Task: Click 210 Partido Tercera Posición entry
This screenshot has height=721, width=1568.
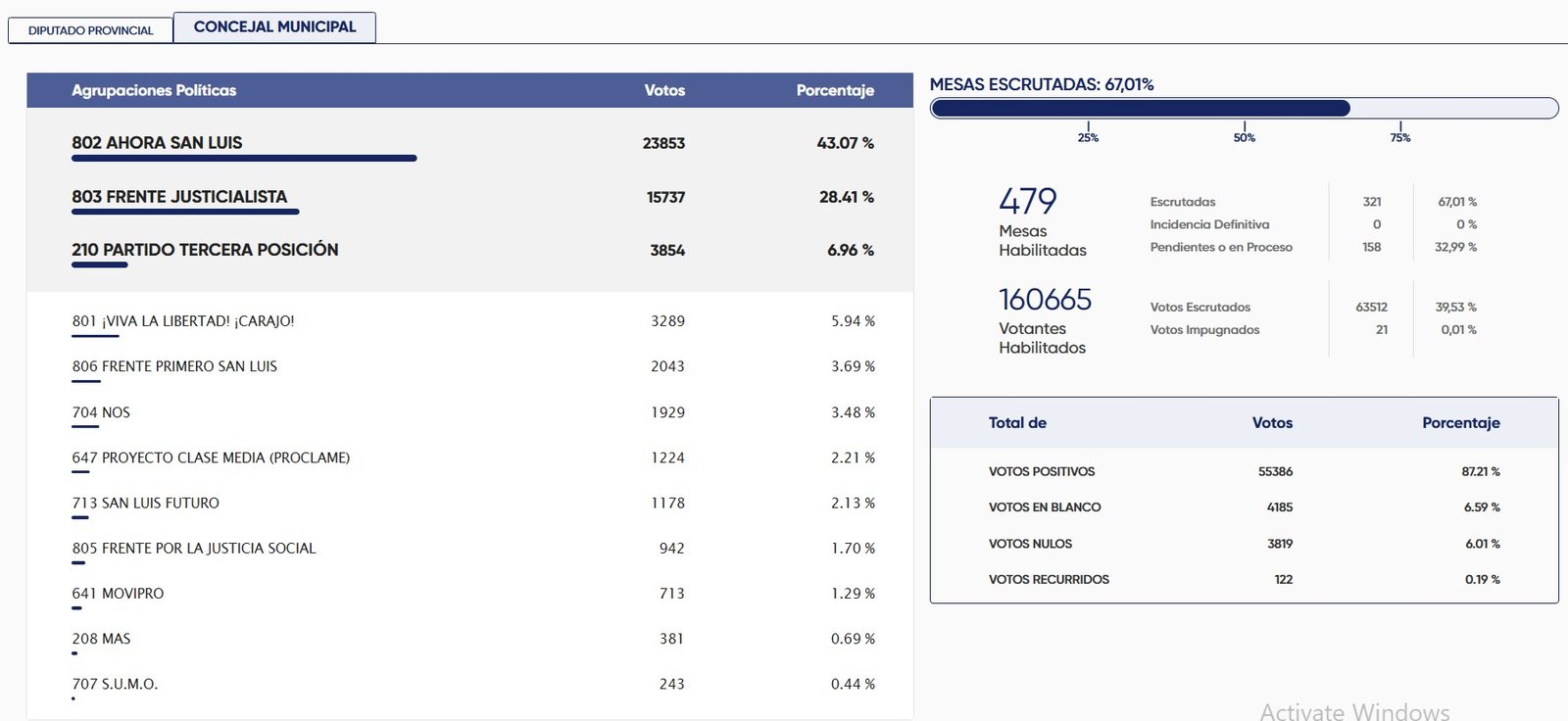Action: click(205, 250)
